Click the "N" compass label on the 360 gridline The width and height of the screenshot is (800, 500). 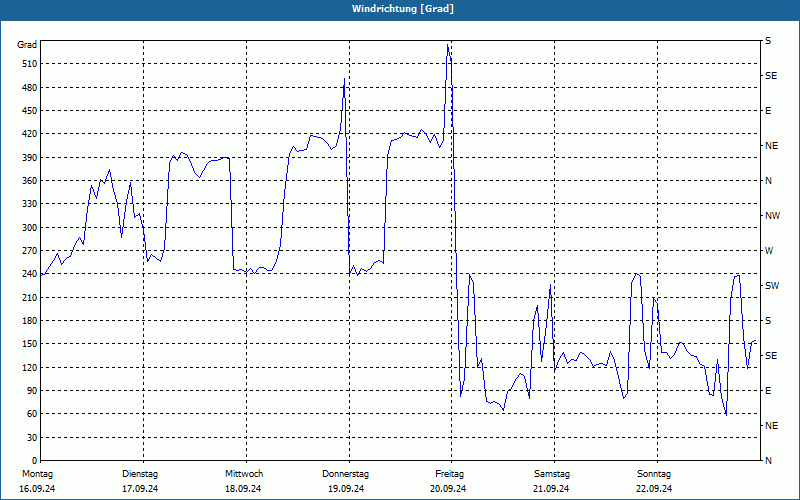tap(768, 181)
